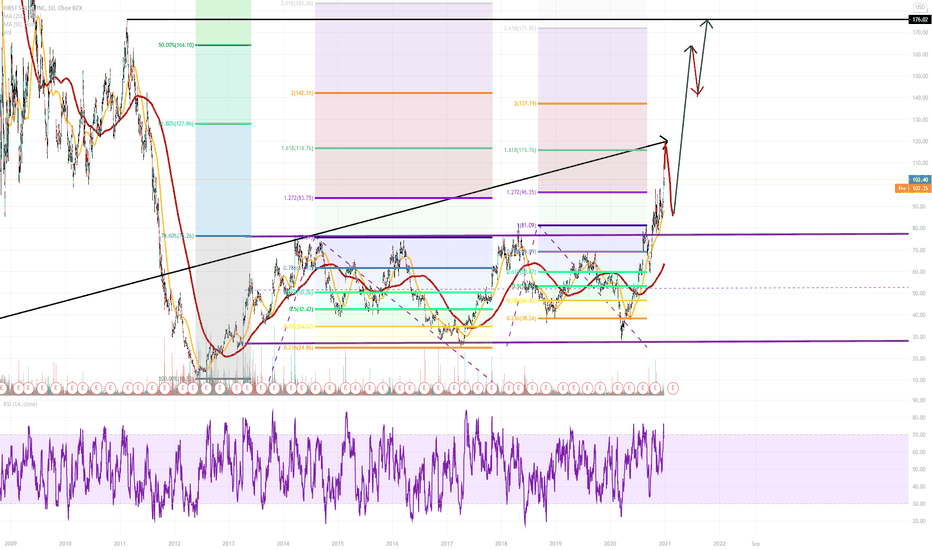Click the 2.618(171.85) Fibonacci label
The height and width of the screenshot is (550, 932).
click(520, 29)
